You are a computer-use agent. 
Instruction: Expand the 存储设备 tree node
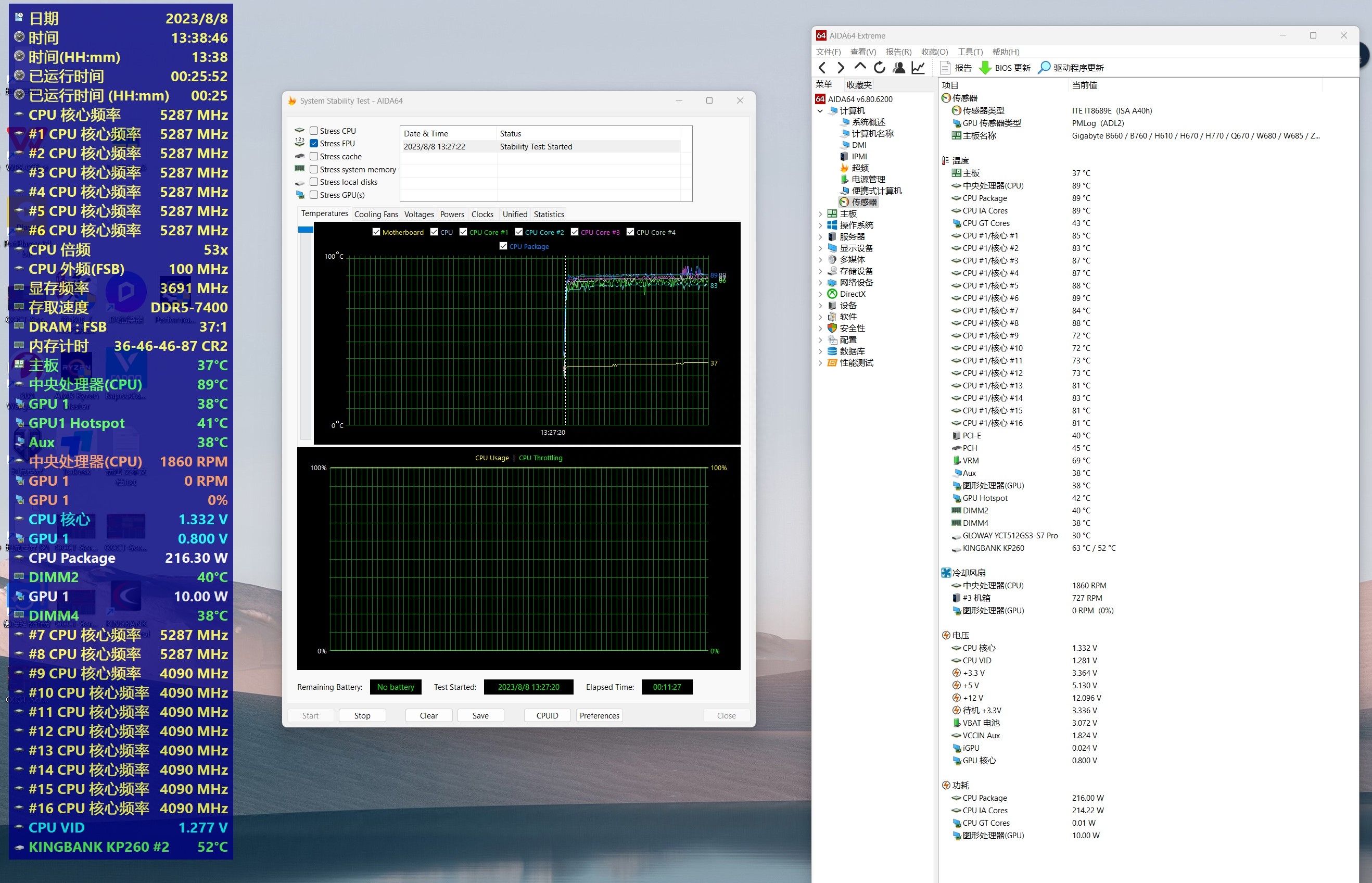coord(820,271)
